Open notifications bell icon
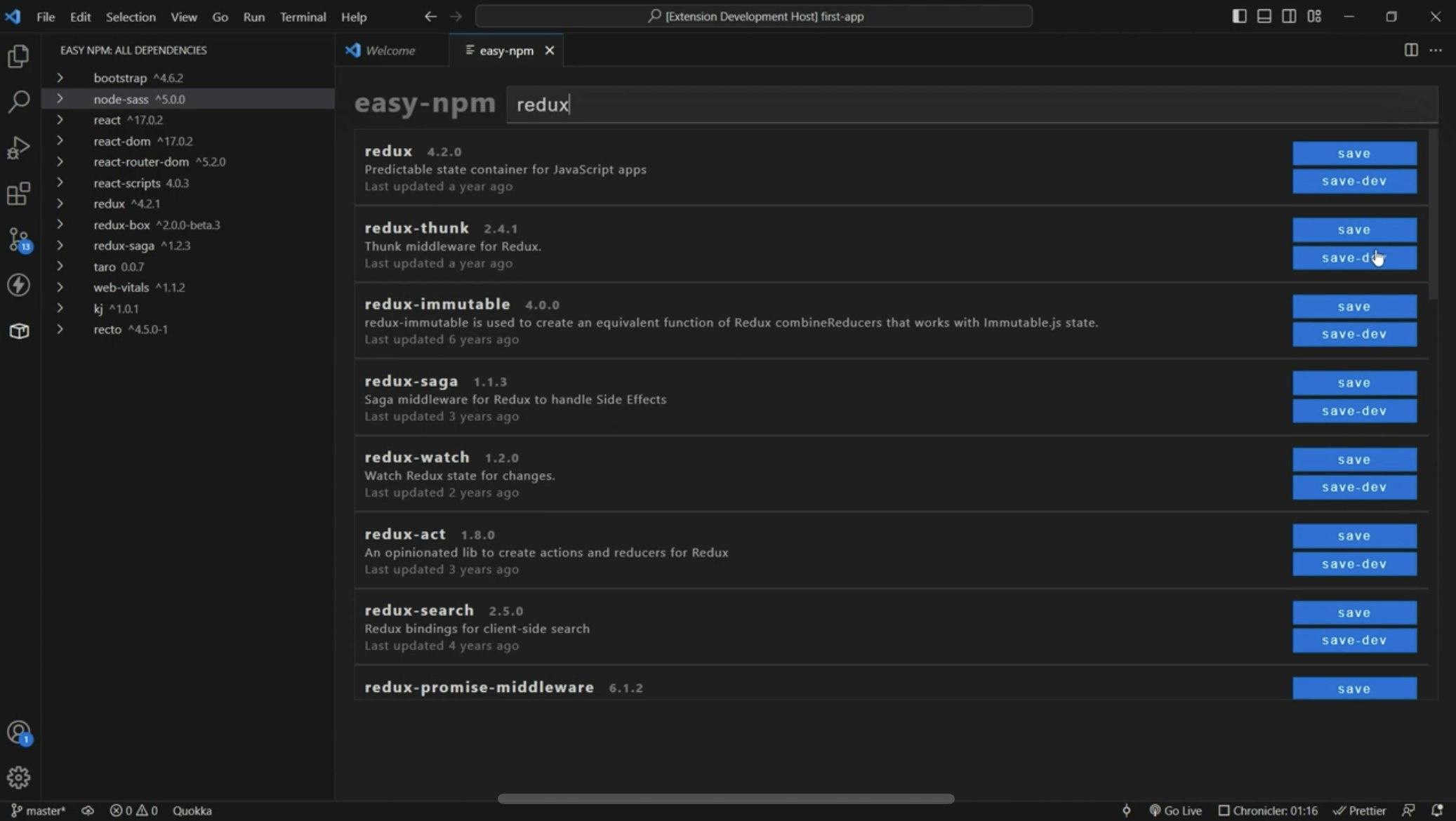The width and height of the screenshot is (1456, 821). pos(1437,810)
